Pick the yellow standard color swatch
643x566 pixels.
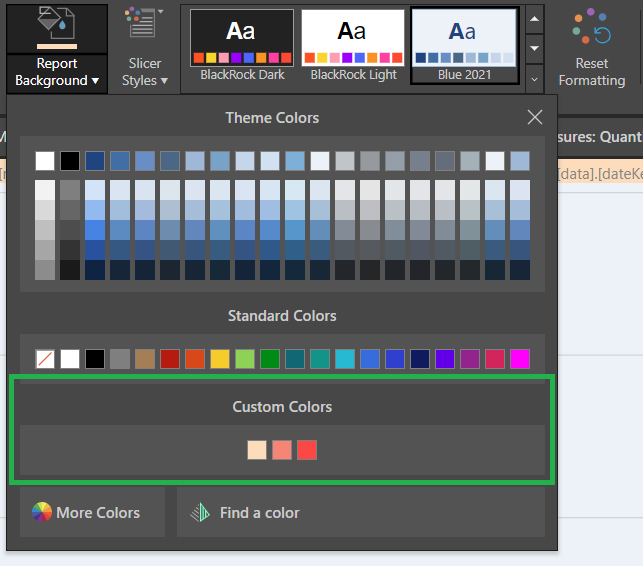coord(220,359)
